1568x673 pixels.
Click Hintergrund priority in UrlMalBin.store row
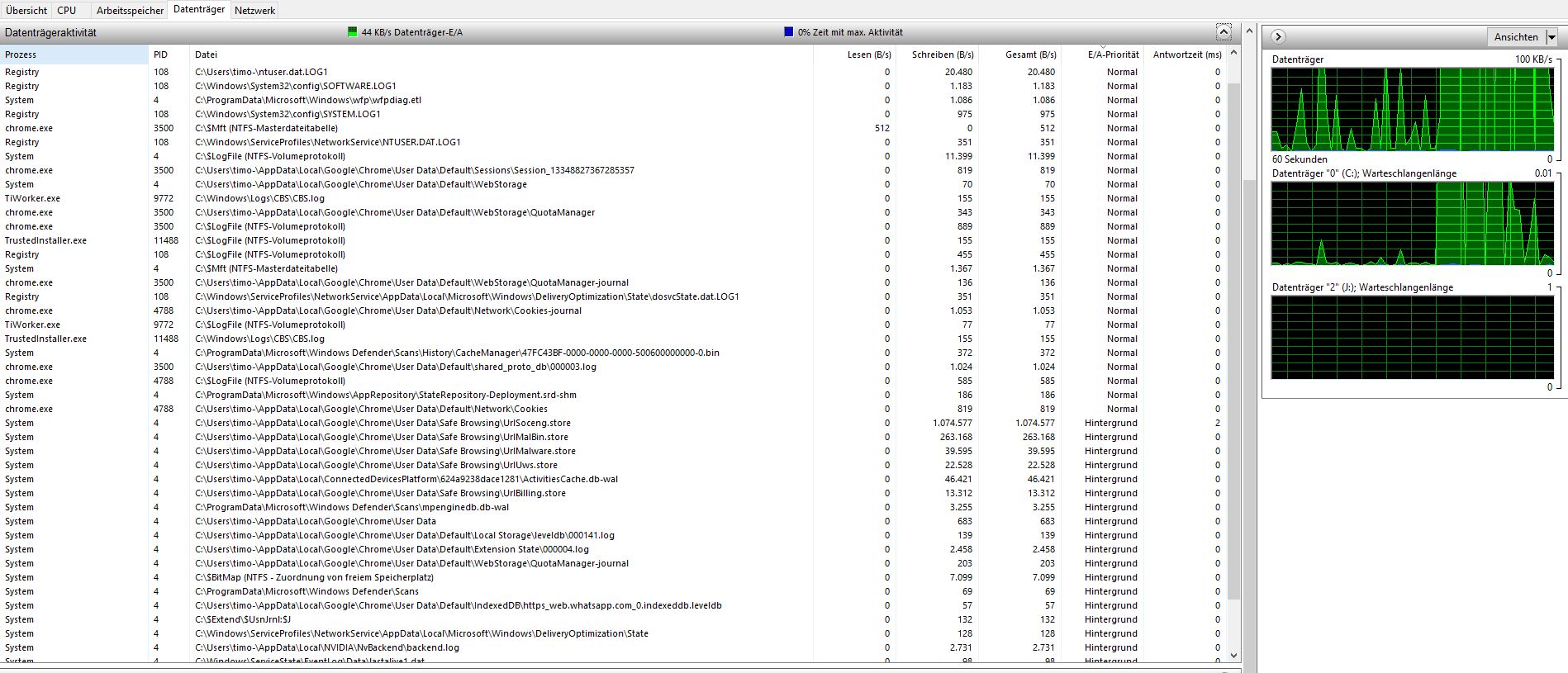pyautogui.click(x=1111, y=437)
